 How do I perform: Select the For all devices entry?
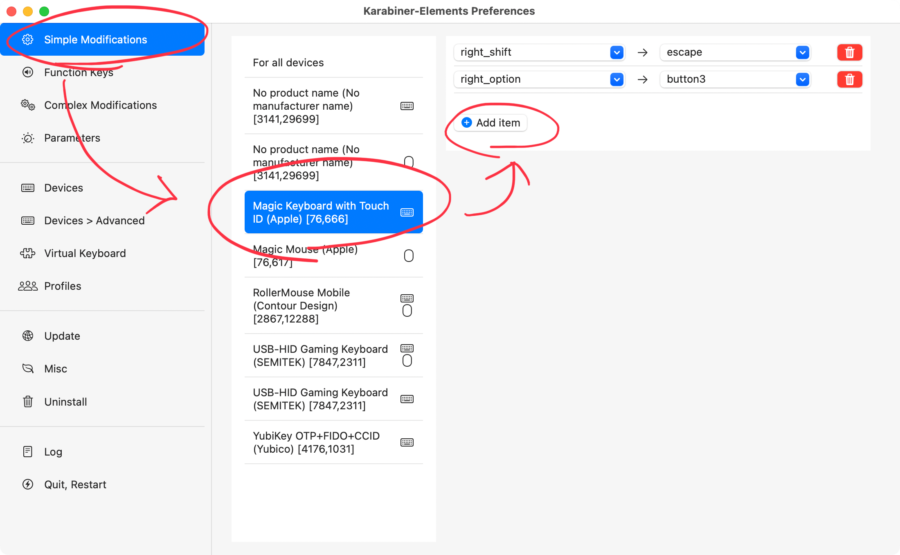coord(288,63)
